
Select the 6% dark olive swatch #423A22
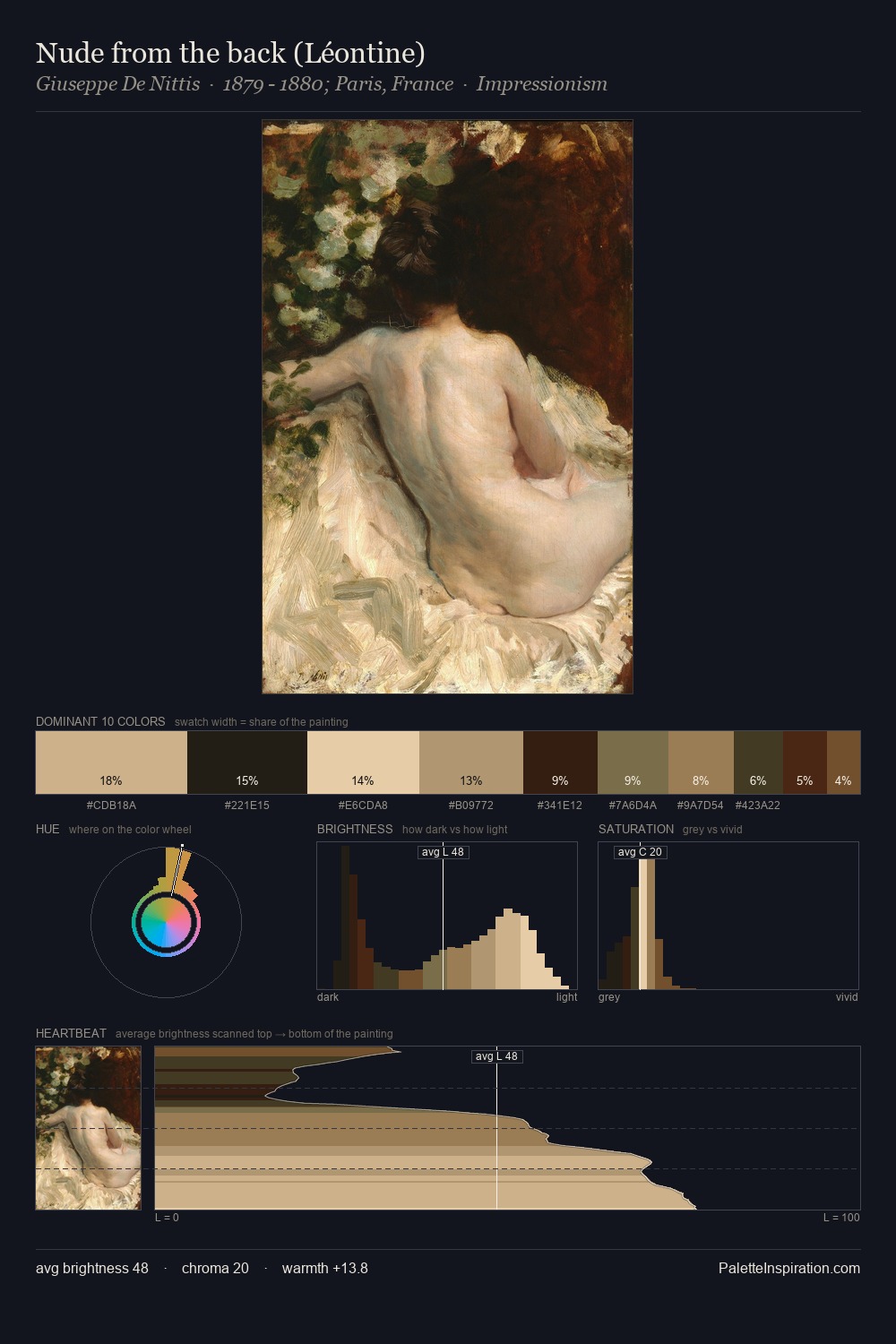click(758, 762)
